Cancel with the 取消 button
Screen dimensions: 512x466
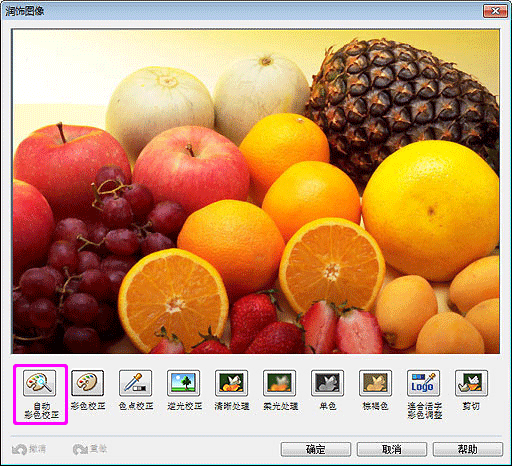pos(392,449)
